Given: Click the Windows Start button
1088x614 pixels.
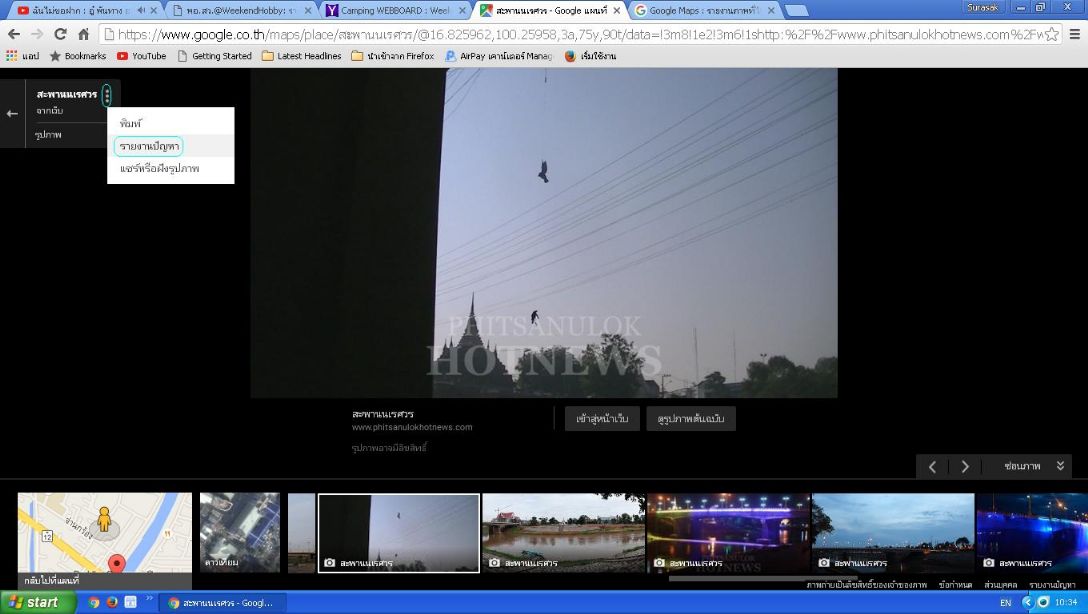Looking at the screenshot, I should 36,602.
